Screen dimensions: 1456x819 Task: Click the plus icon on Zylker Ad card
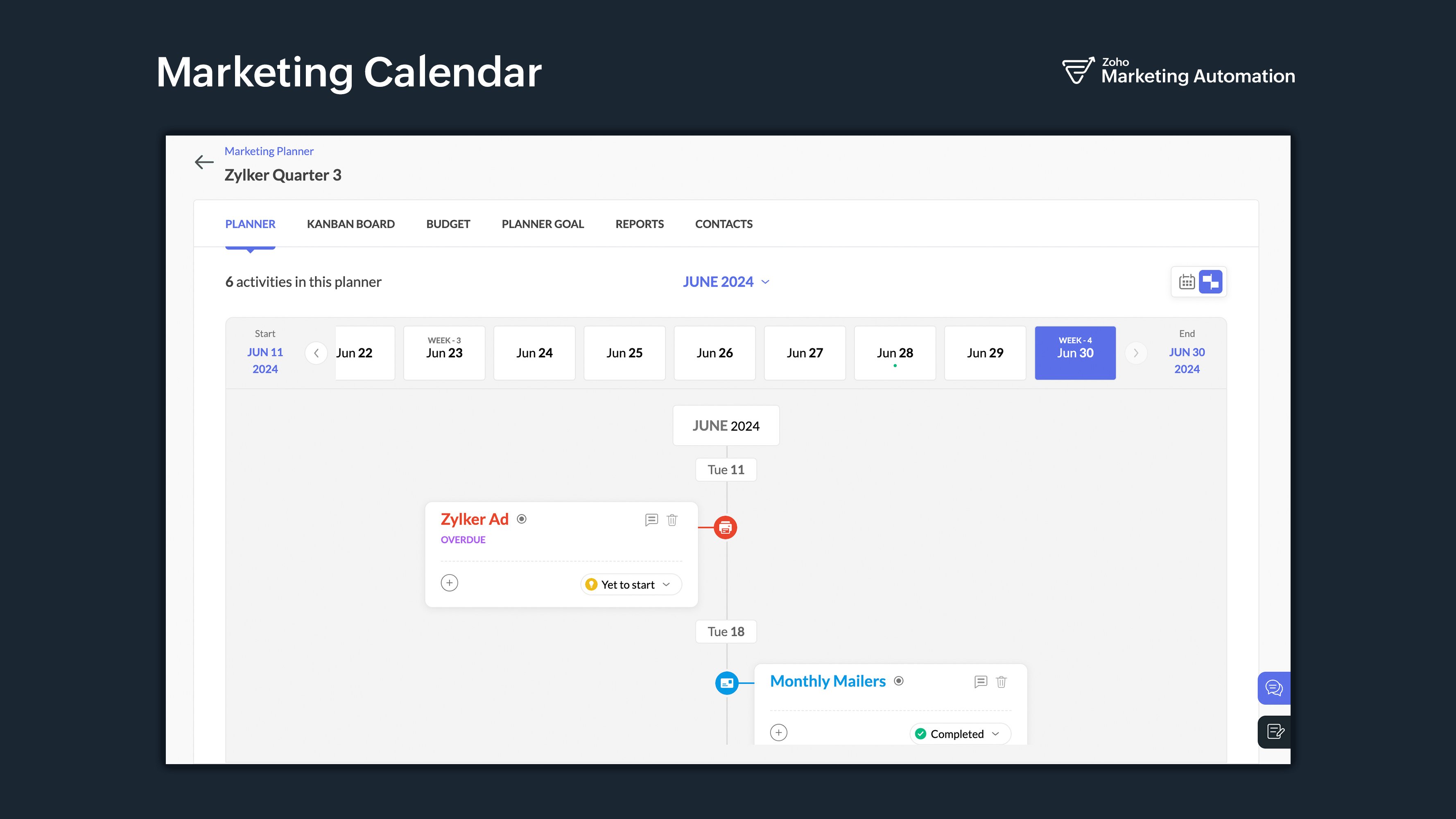click(x=449, y=583)
